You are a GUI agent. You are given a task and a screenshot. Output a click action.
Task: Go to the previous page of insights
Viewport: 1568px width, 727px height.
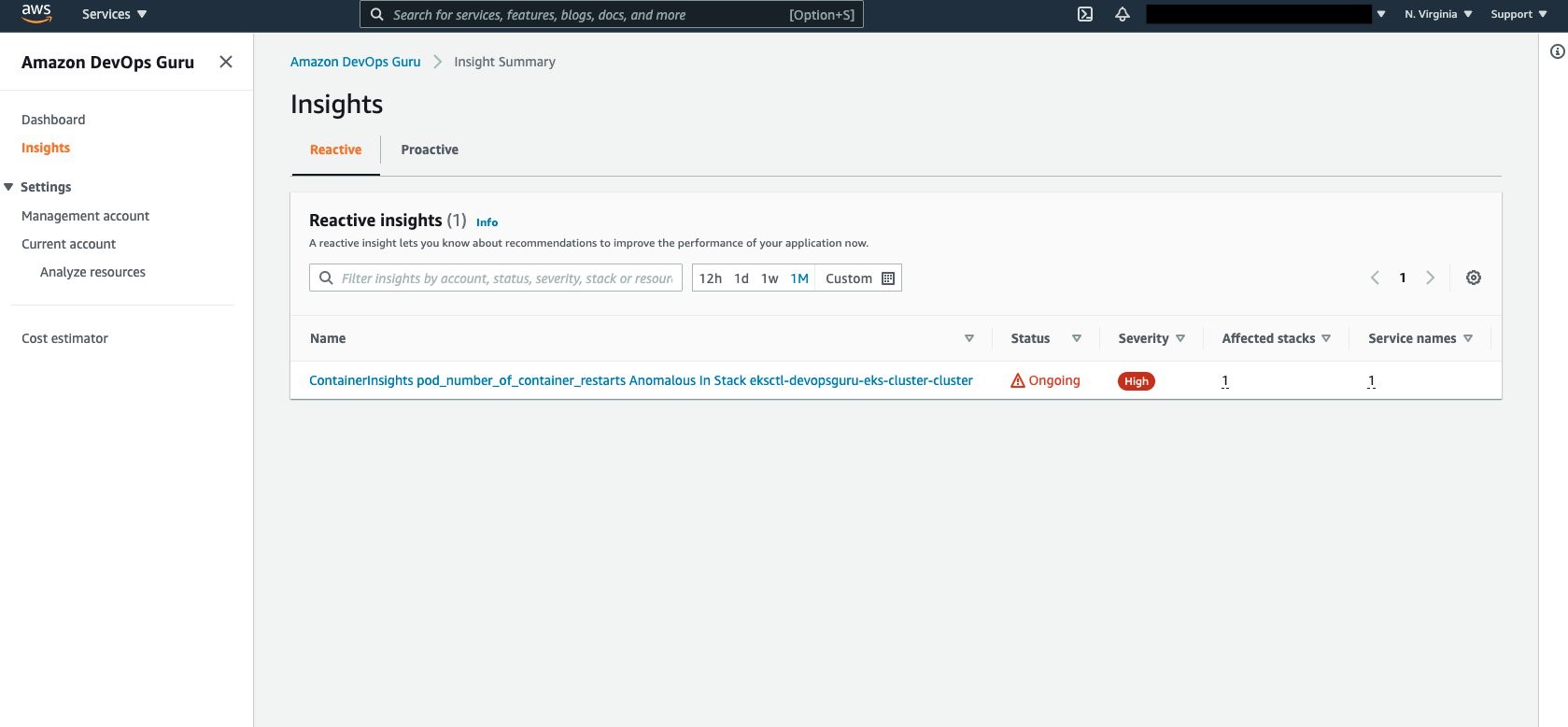coord(1375,278)
